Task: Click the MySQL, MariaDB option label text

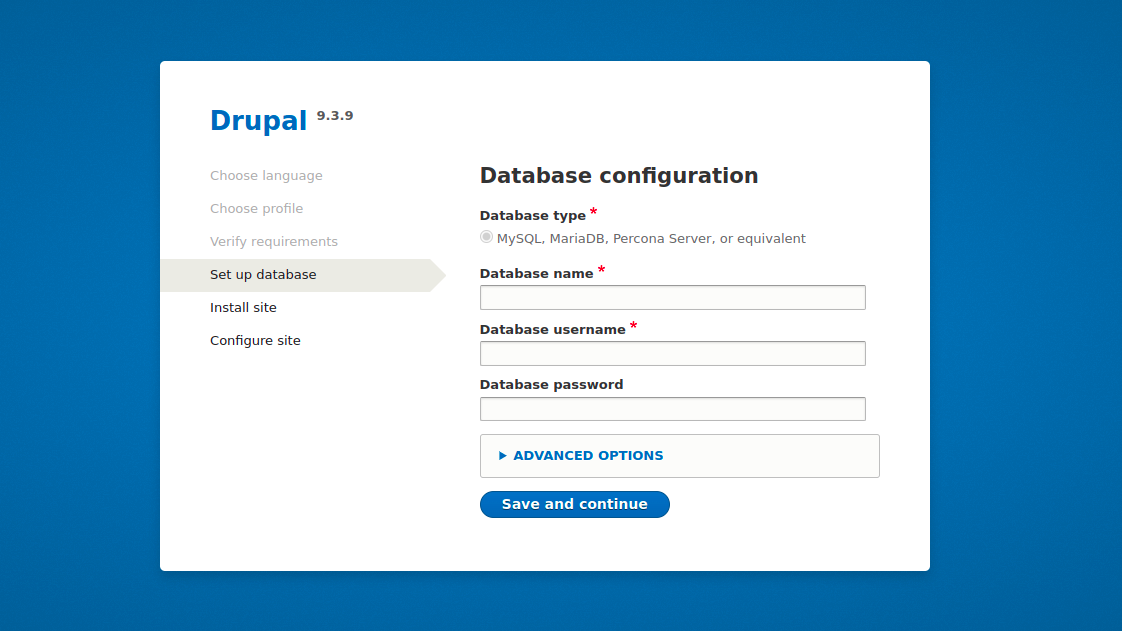Action: [651, 239]
